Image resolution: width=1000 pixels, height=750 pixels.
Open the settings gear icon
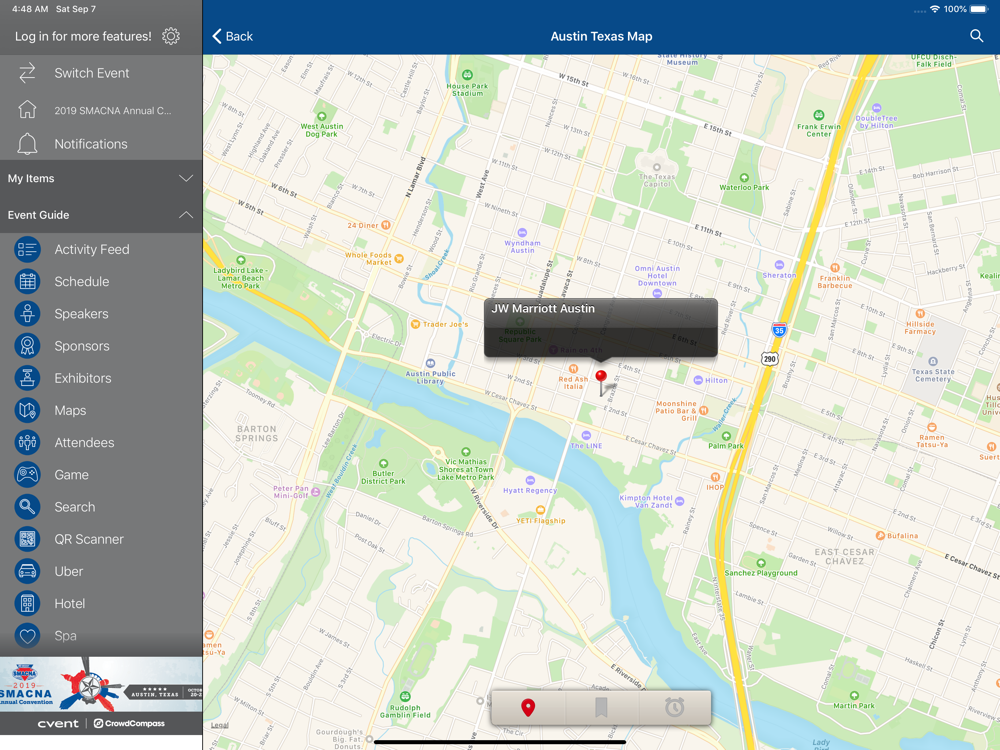(170, 36)
